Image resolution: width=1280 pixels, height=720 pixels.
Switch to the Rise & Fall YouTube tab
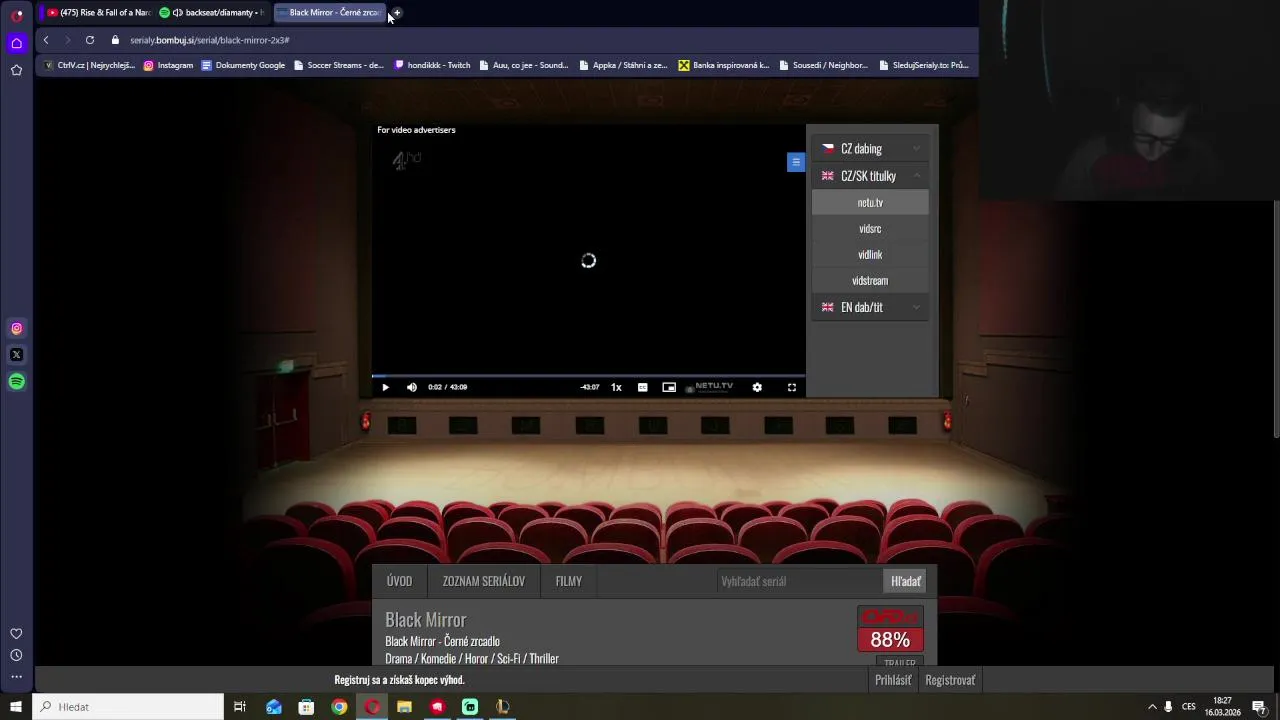[98, 13]
